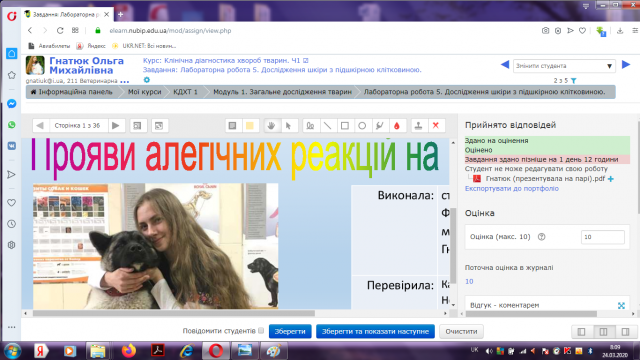Open the student filter funnel icon

pos(574,81)
